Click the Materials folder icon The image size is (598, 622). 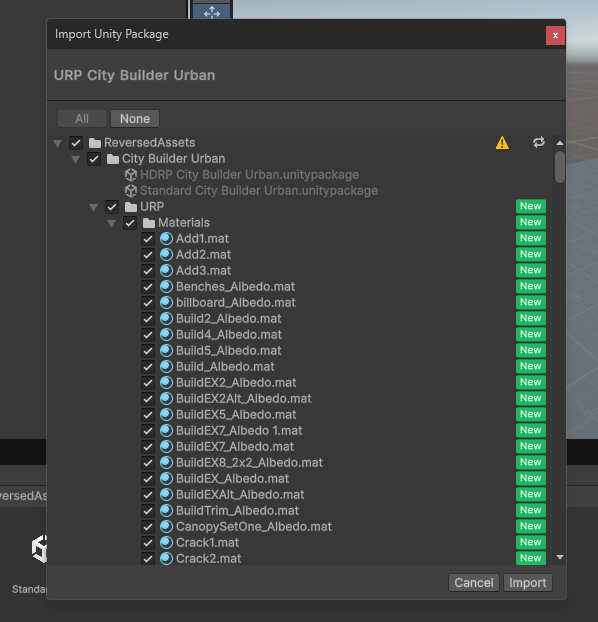point(149,223)
